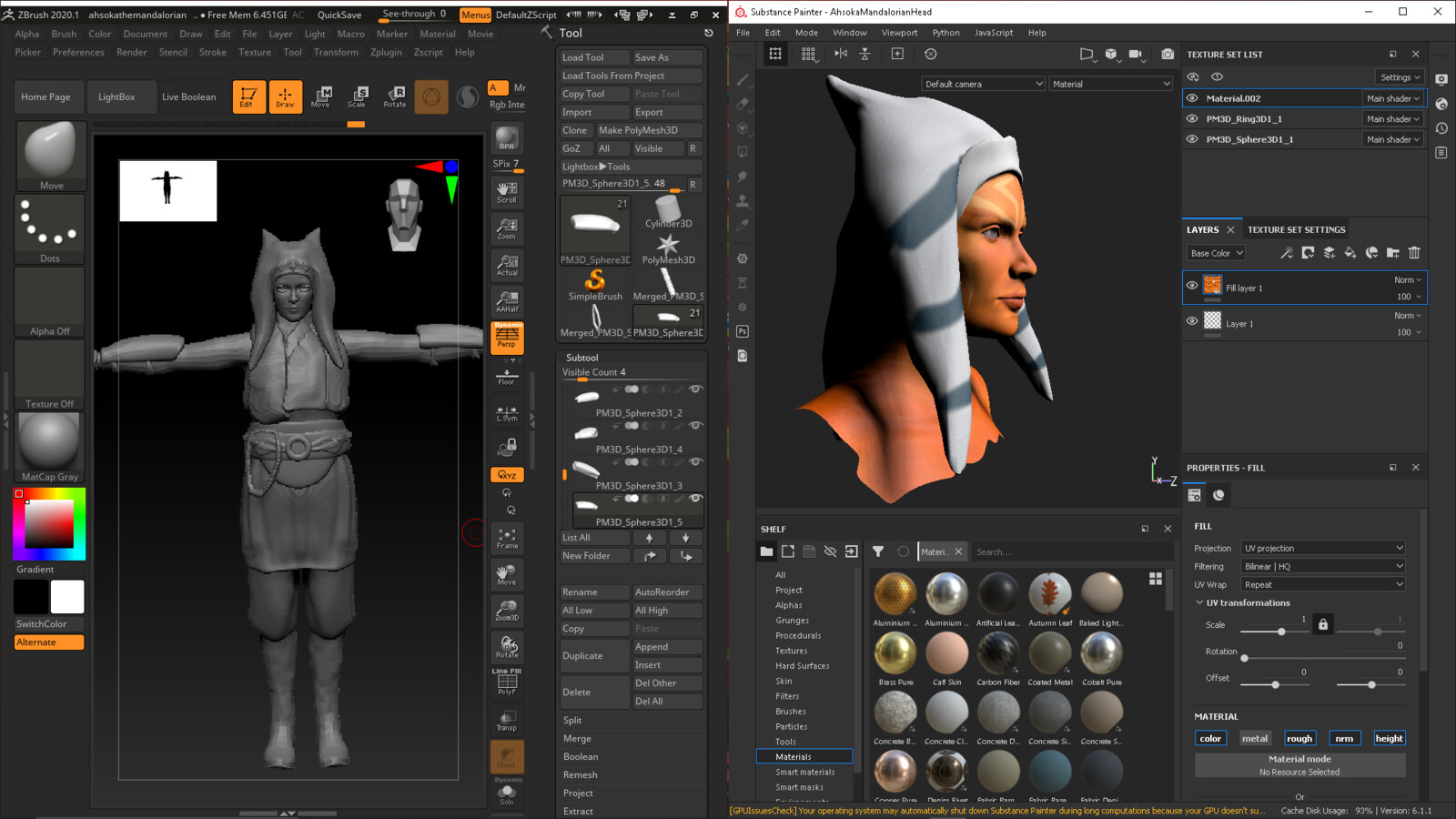This screenshot has height=819, width=1456.
Task: Toggle Persp perspective mode in ZBrush
Action: pos(507,338)
